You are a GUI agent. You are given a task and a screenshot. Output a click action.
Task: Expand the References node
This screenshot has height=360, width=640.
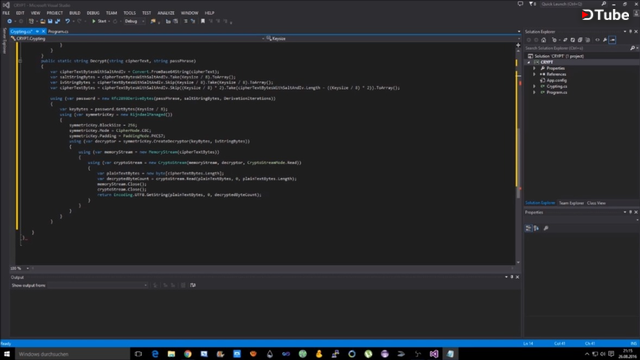(x=534, y=74)
